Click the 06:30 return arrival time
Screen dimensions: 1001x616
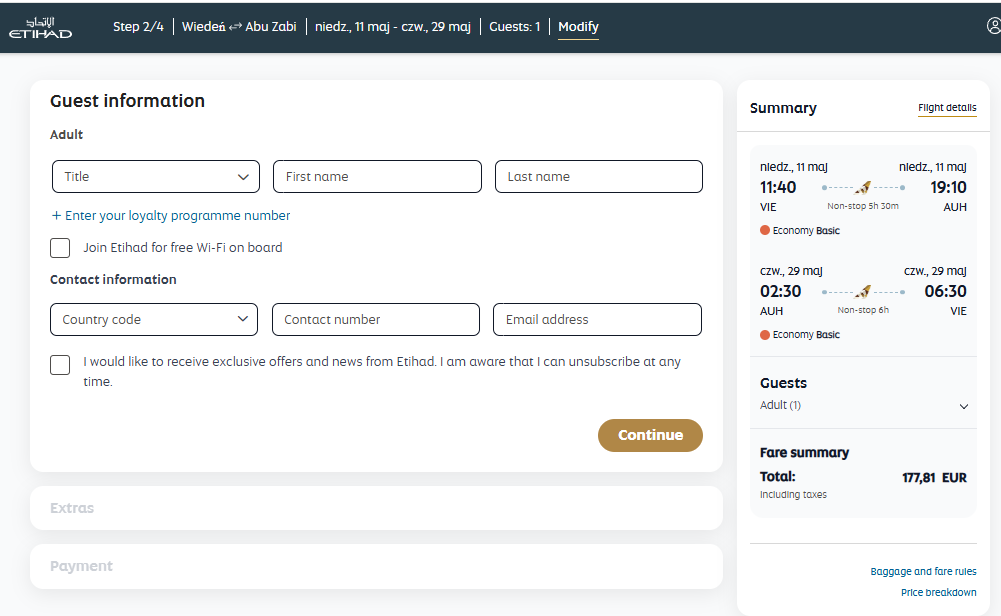click(x=945, y=291)
